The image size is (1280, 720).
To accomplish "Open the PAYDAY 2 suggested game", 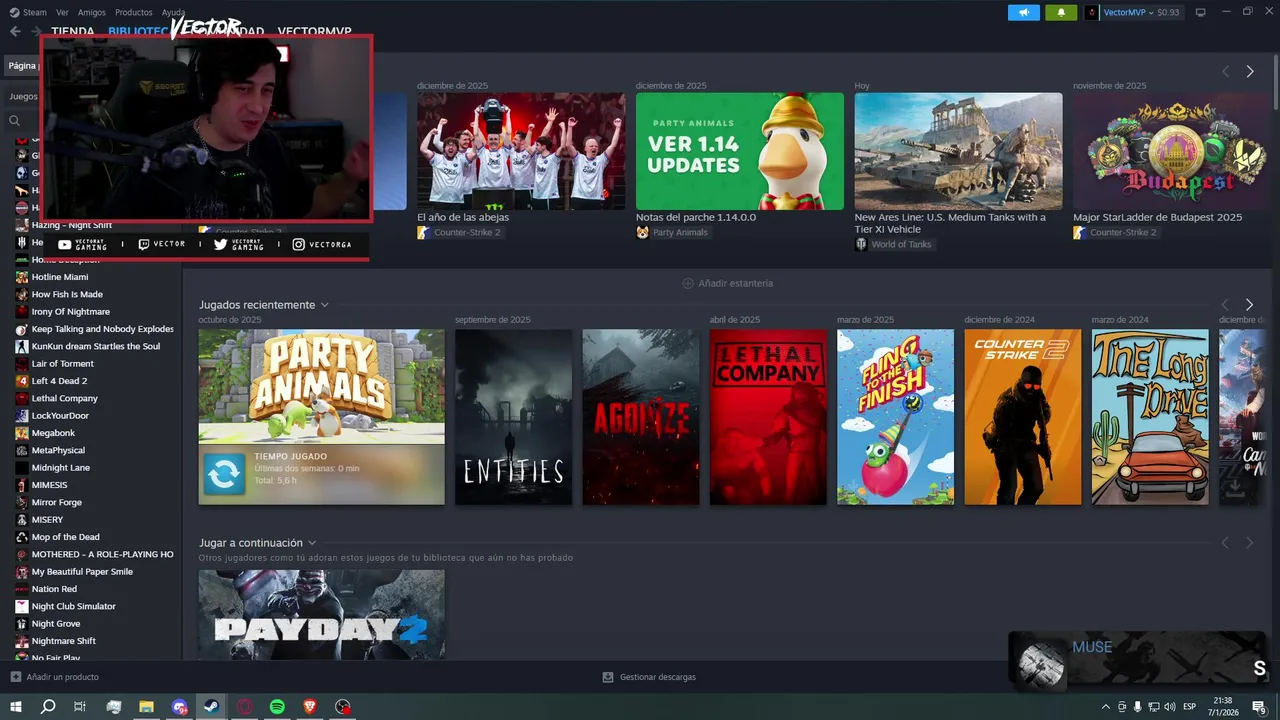I will coord(321,614).
